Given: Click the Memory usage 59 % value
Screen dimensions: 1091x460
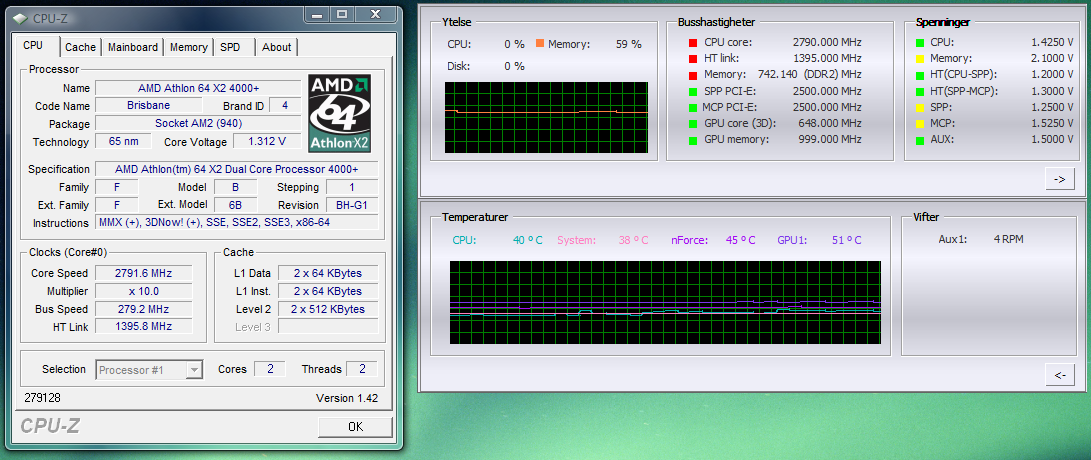Looking at the screenshot, I should [x=629, y=44].
